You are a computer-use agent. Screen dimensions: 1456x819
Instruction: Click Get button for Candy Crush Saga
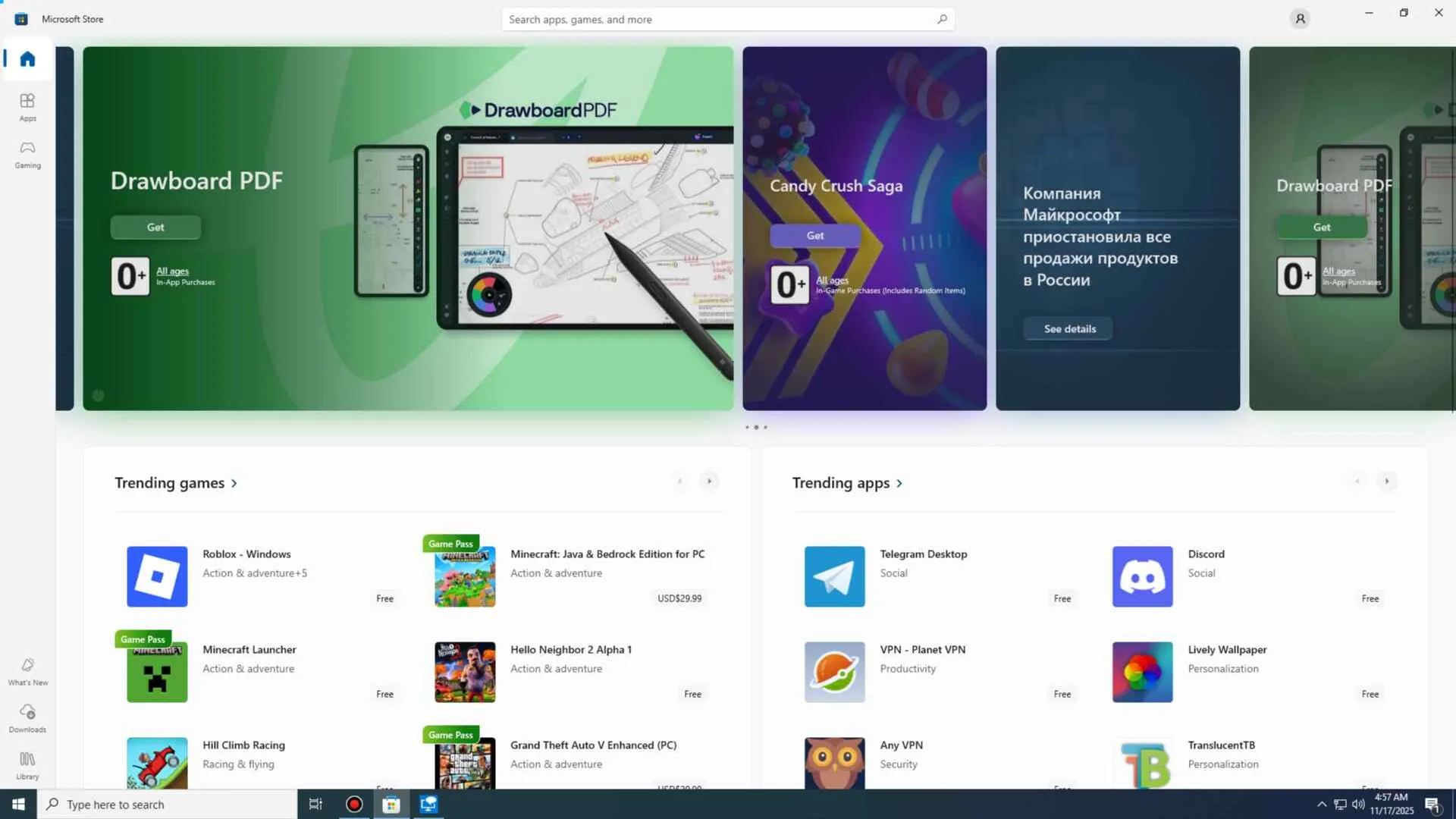[x=815, y=236]
